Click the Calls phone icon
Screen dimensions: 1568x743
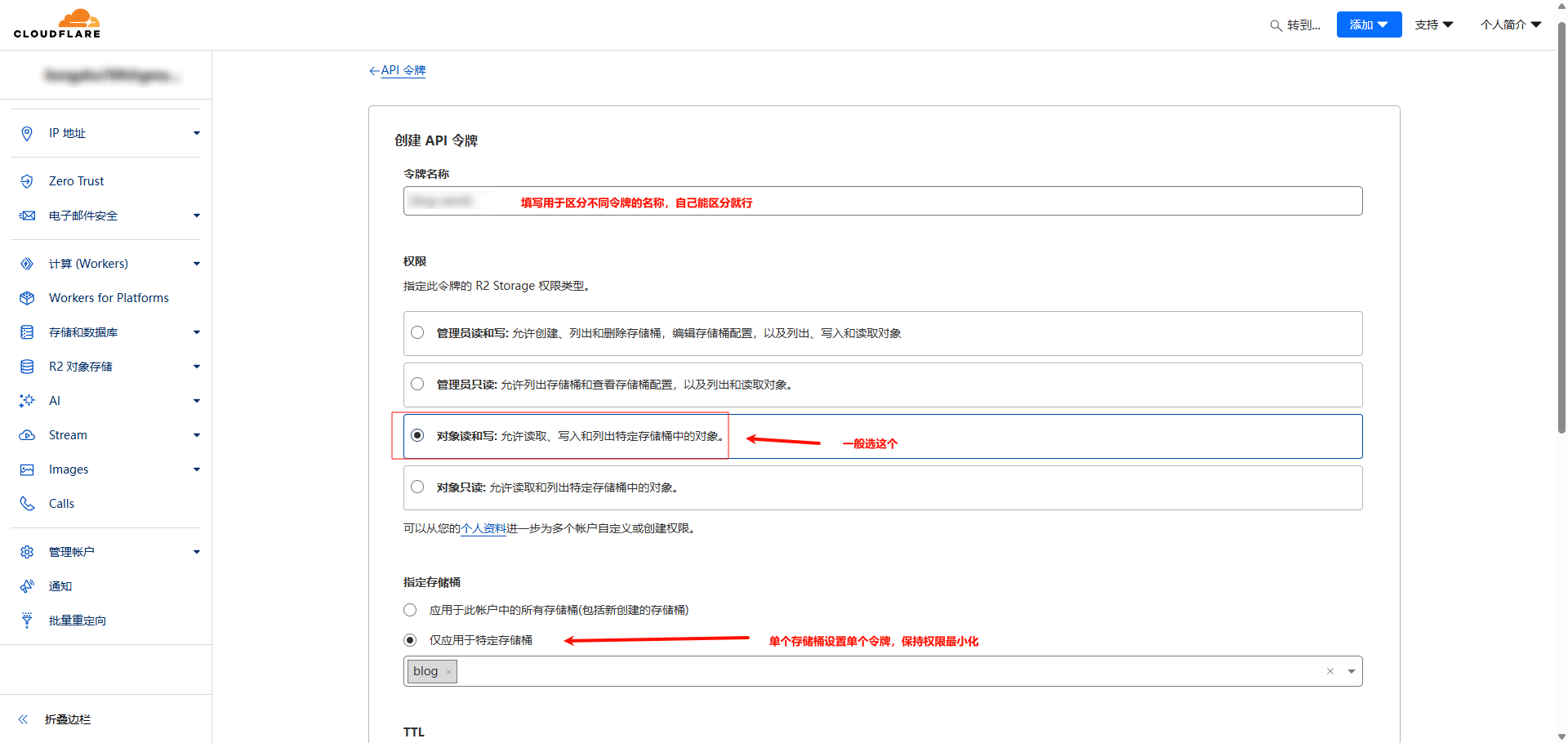(27, 504)
